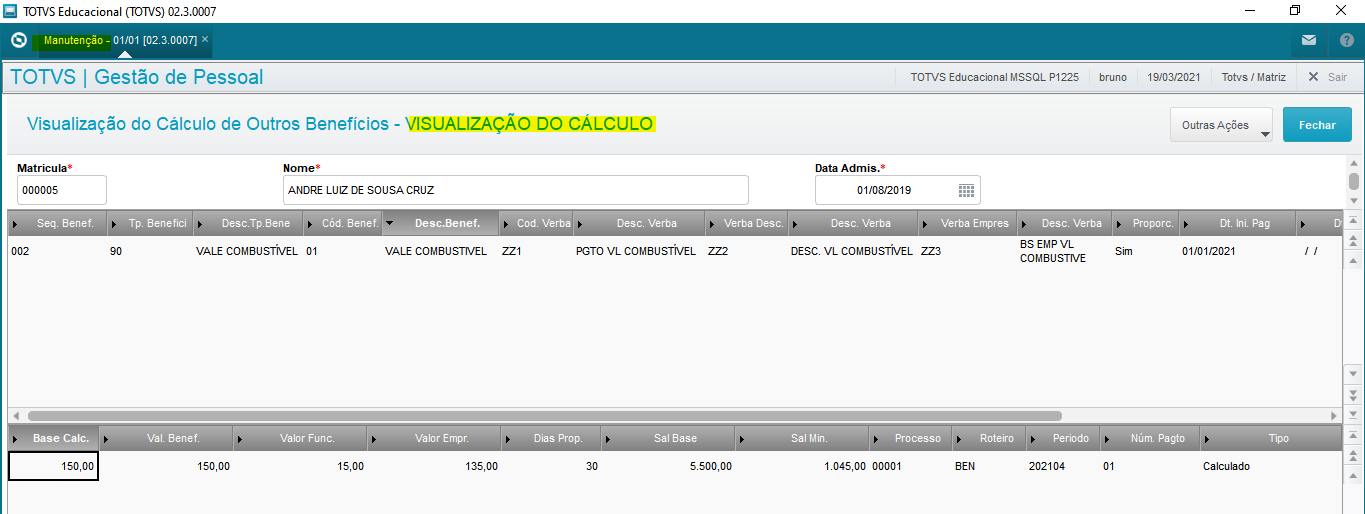Select the Roteiro column header

tap(989, 438)
